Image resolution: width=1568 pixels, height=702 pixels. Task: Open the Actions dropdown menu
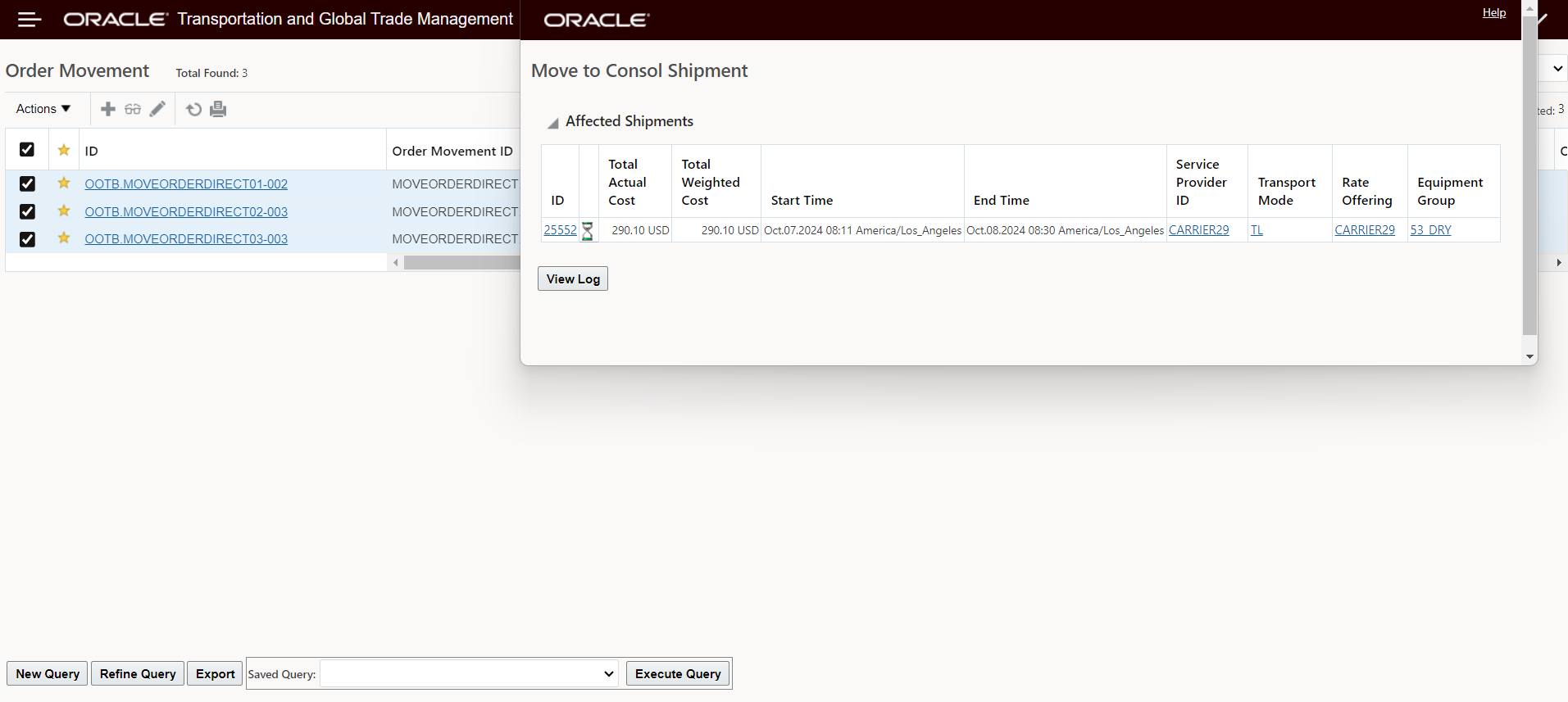coord(43,109)
